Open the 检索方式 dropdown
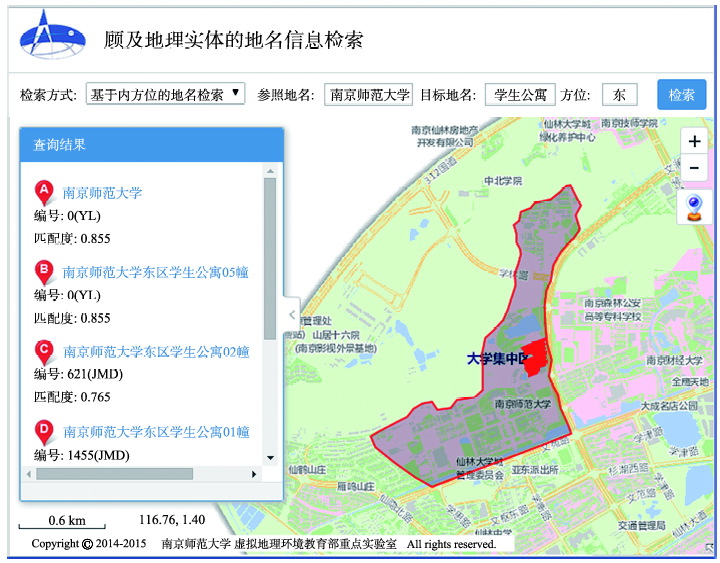This screenshot has width=720, height=563. 165,94
